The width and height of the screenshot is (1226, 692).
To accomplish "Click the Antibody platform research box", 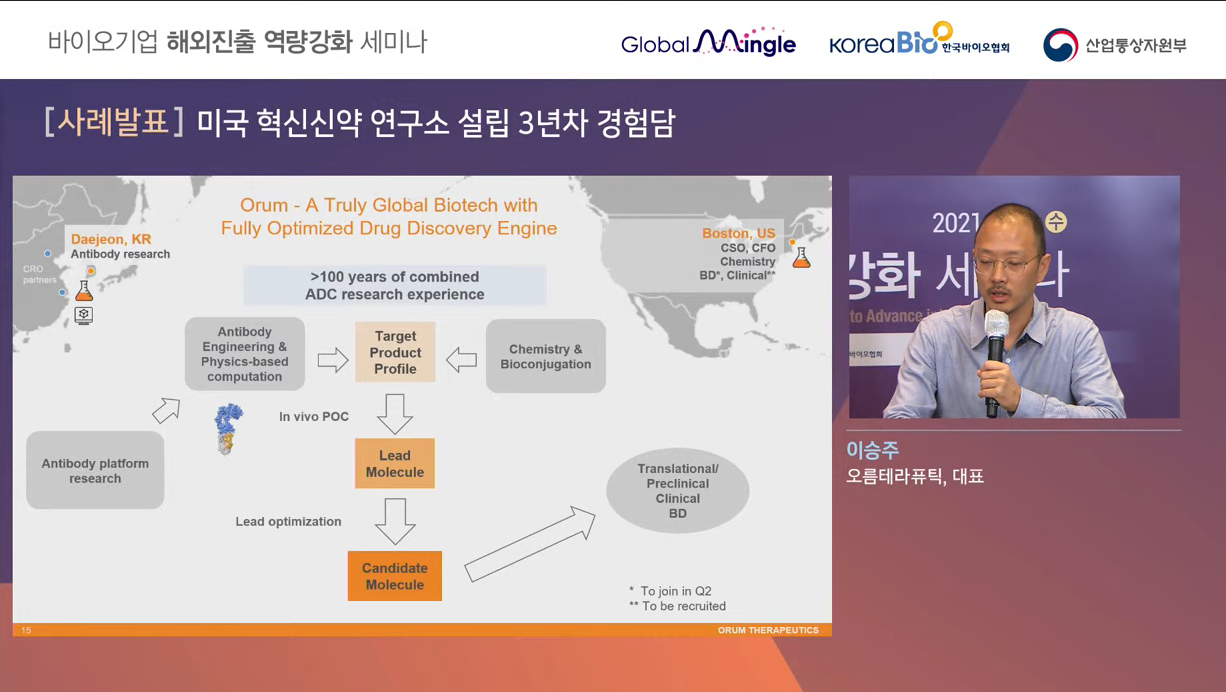I will 95,470.
